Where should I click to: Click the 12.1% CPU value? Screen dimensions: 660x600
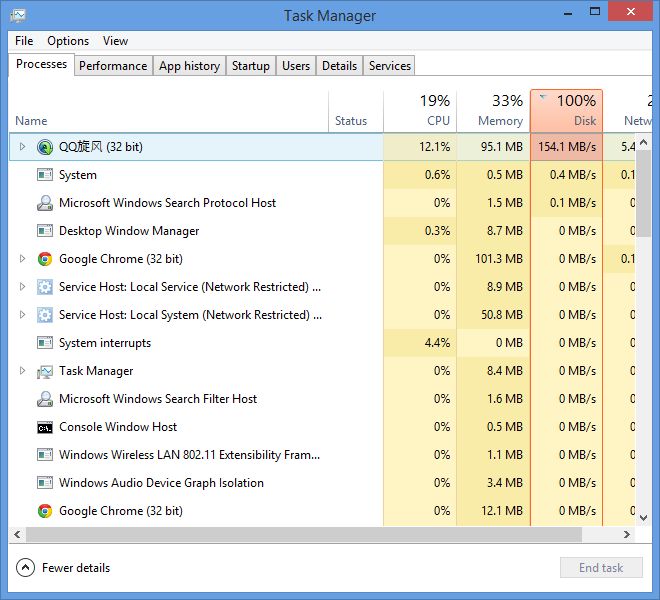434,147
